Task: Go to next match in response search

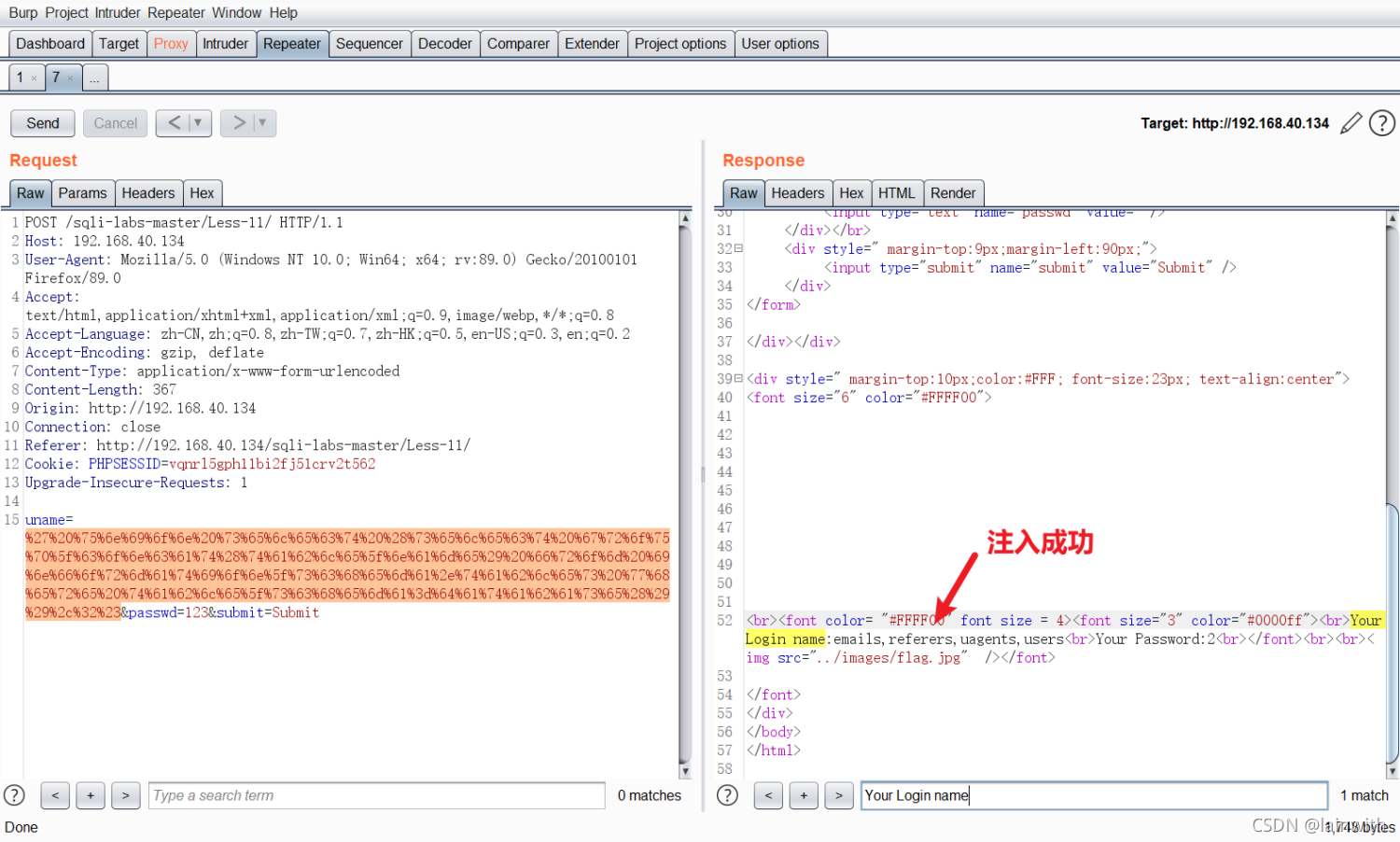Action: (x=839, y=795)
